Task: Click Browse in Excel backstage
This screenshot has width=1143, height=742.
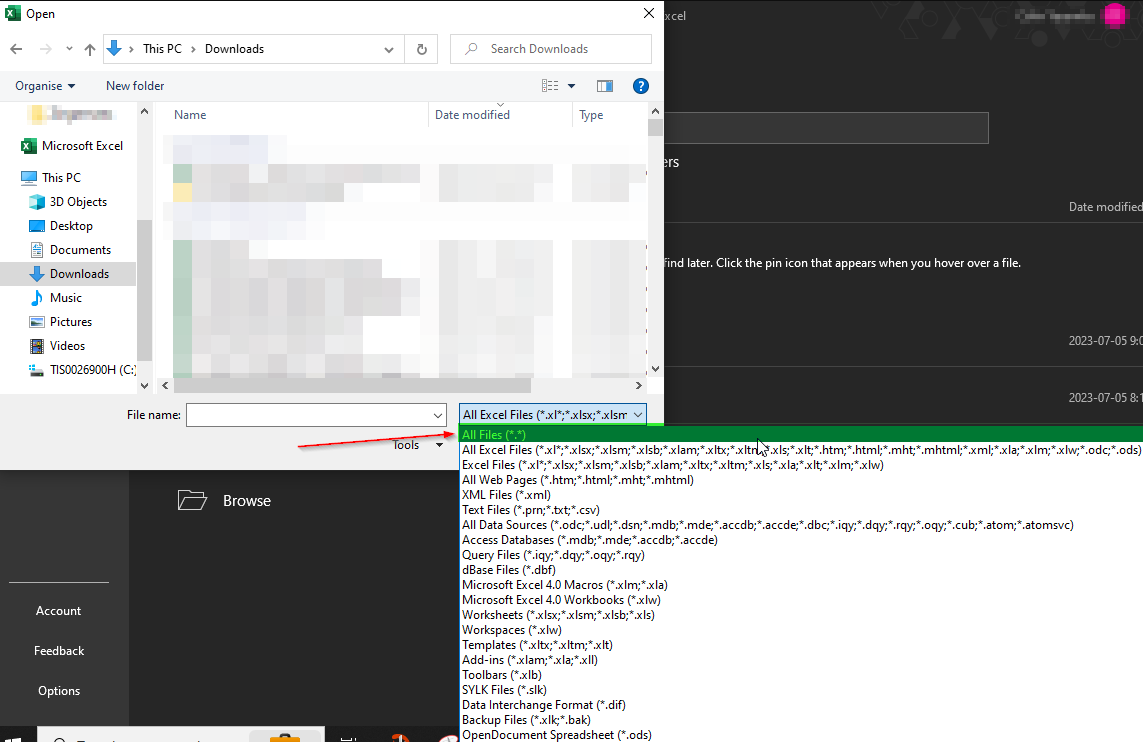Action: pyautogui.click(x=225, y=501)
